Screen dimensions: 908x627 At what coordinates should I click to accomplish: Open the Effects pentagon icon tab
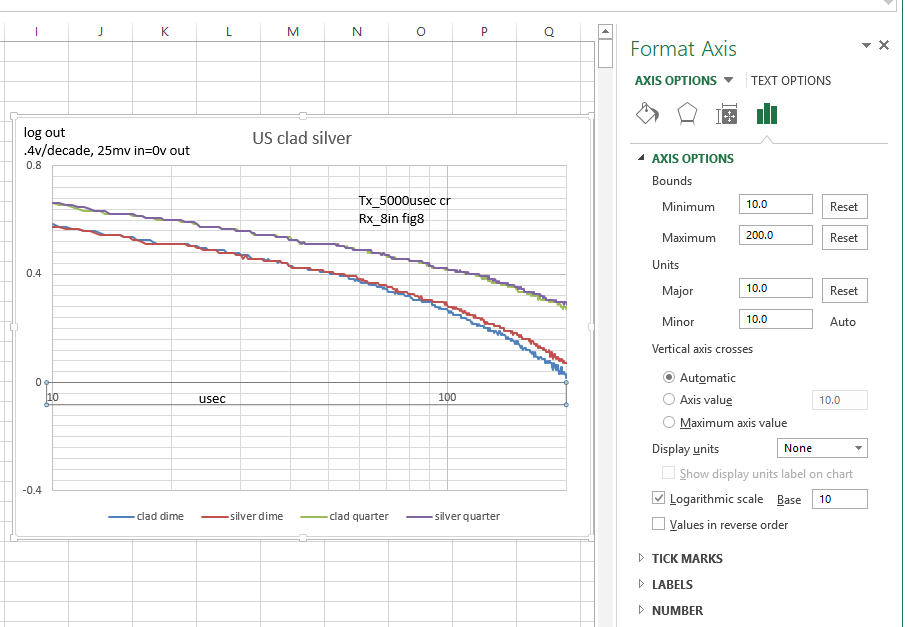(x=687, y=114)
